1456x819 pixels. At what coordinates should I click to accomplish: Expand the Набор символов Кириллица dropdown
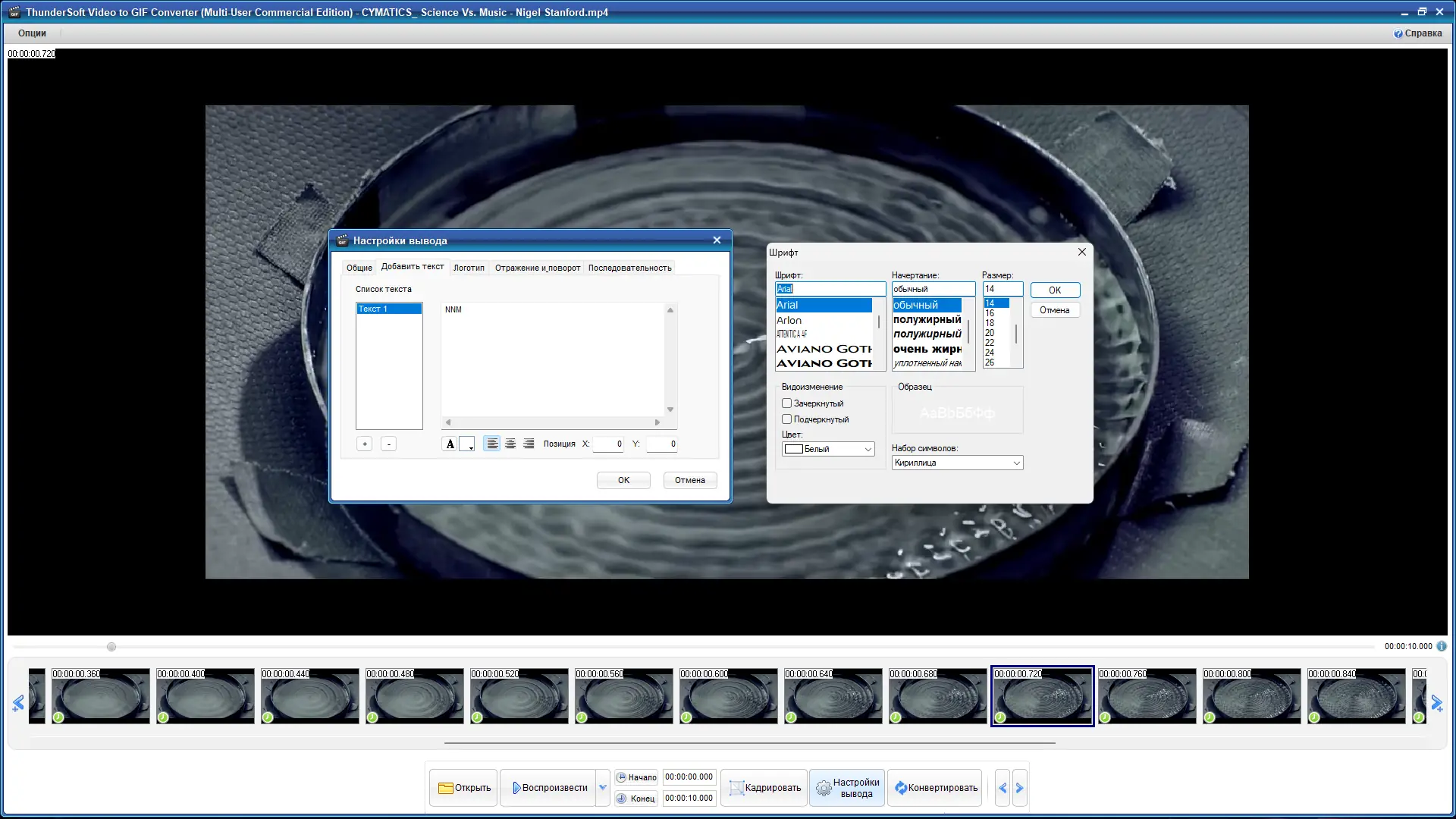point(957,463)
